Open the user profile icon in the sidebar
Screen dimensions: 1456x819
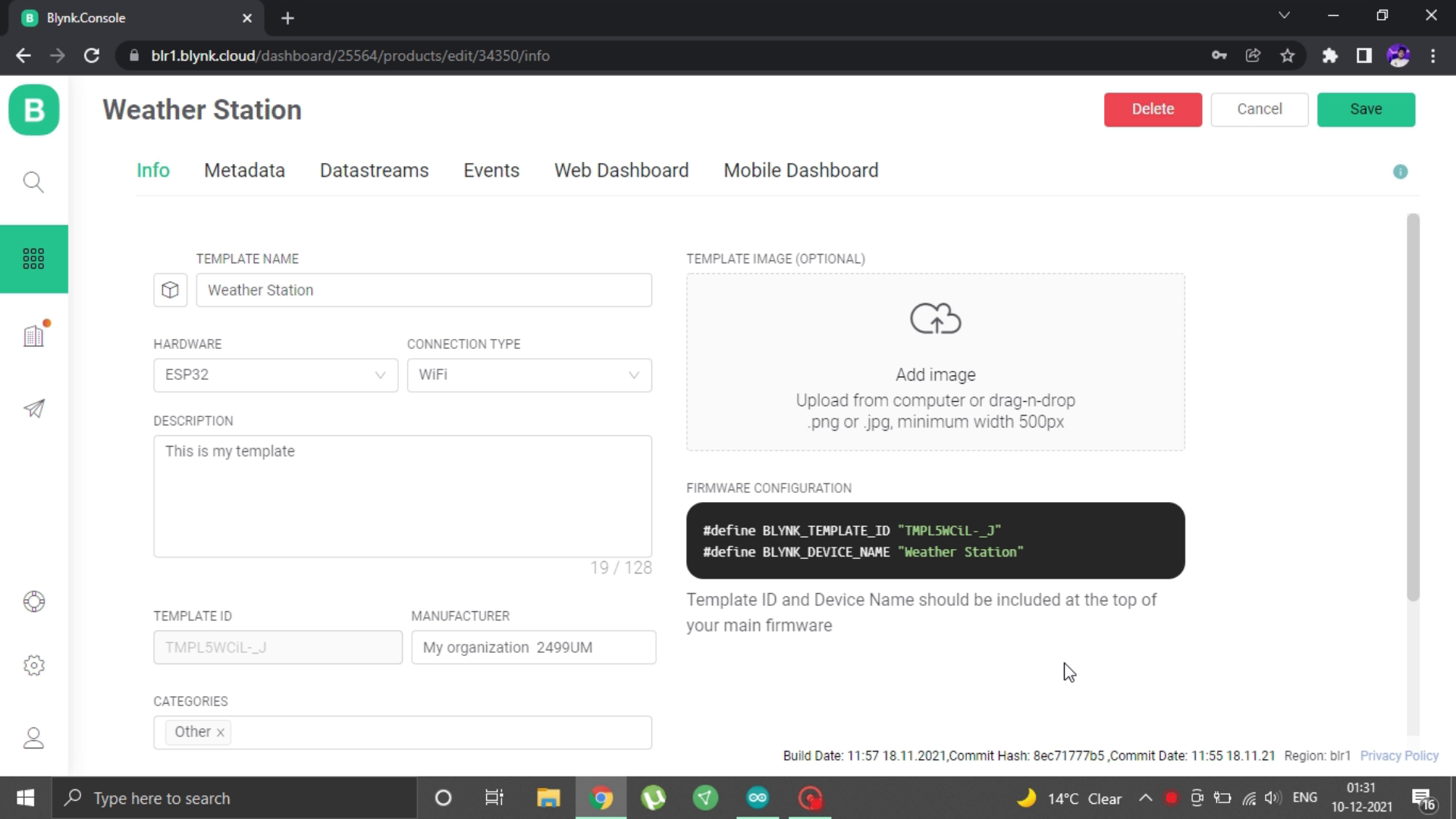(x=33, y=738)
